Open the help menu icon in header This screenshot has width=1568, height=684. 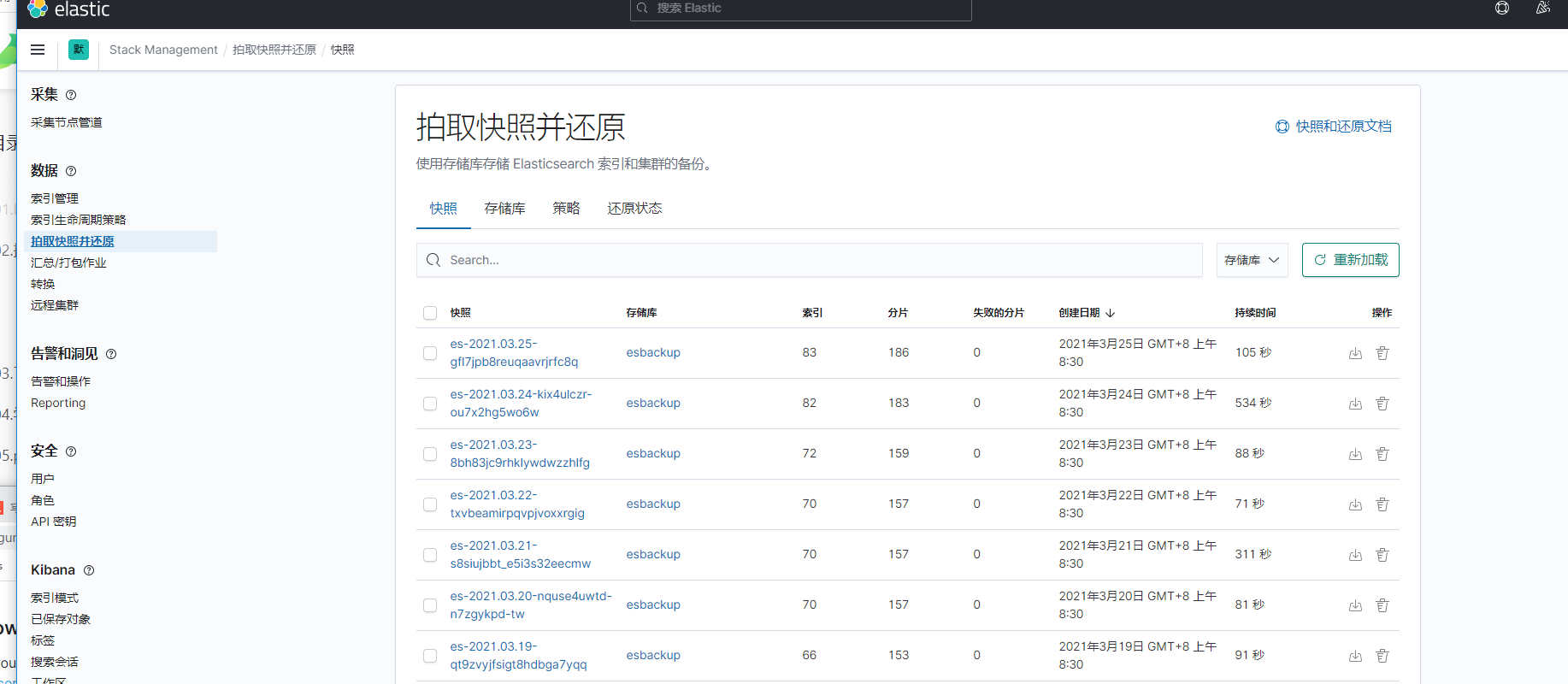pos(1502,9)
